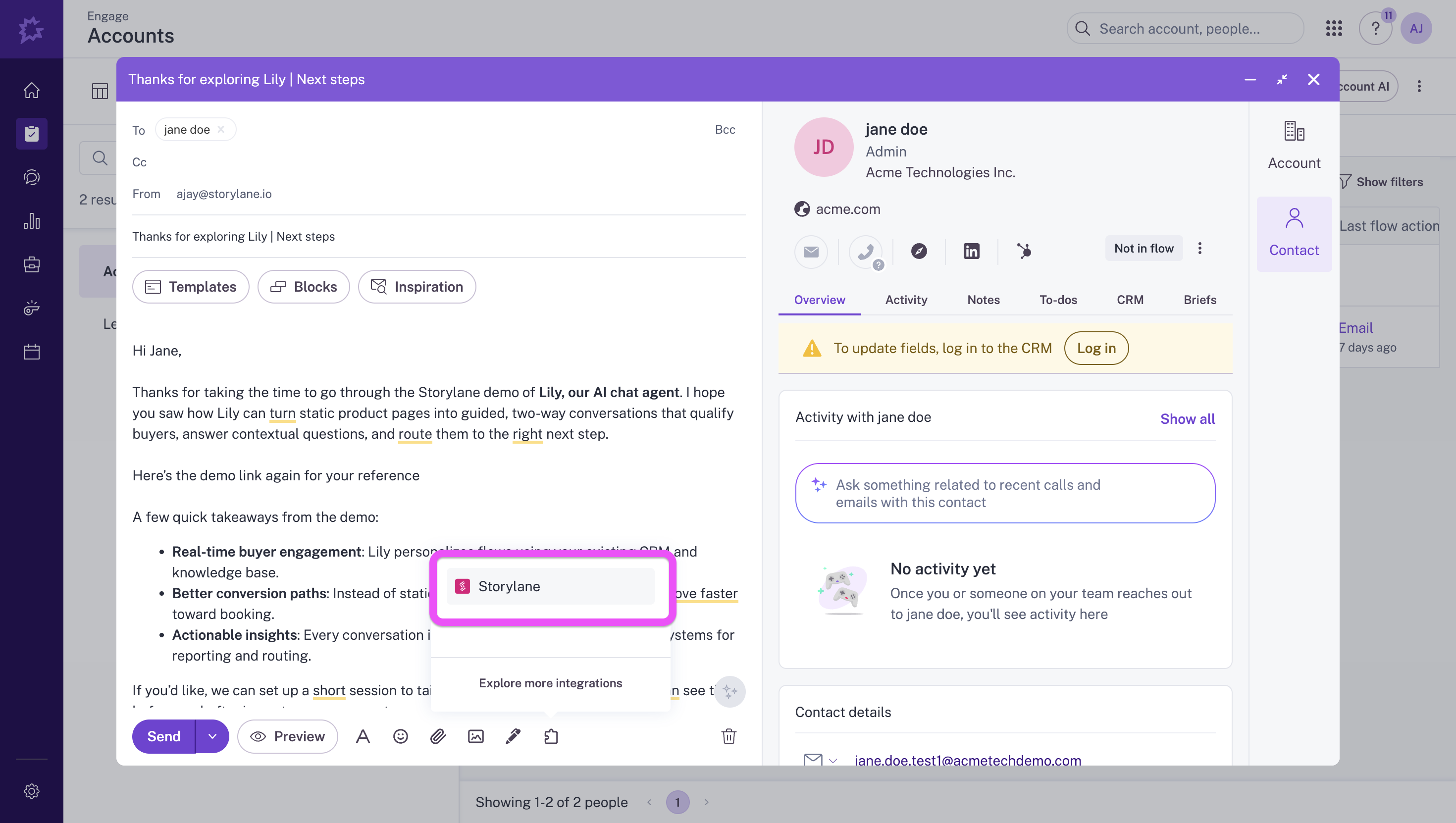Click the Log in CRM button
Screen dimensions: 1456x823
(x=1095, y=348)
